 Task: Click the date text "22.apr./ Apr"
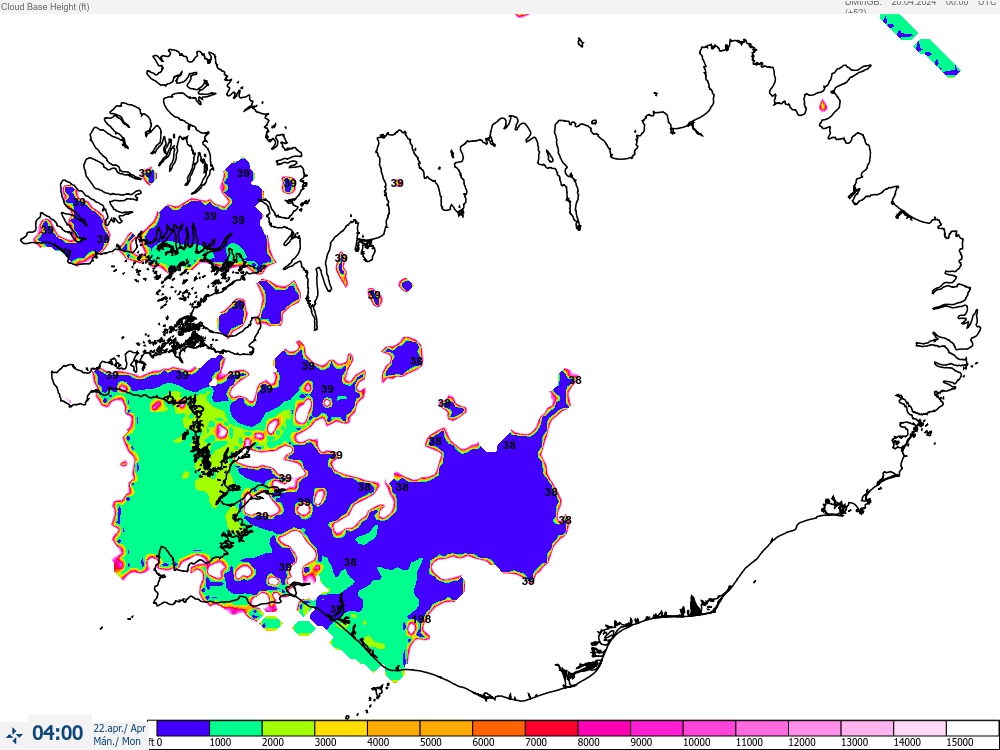point(119,728)
